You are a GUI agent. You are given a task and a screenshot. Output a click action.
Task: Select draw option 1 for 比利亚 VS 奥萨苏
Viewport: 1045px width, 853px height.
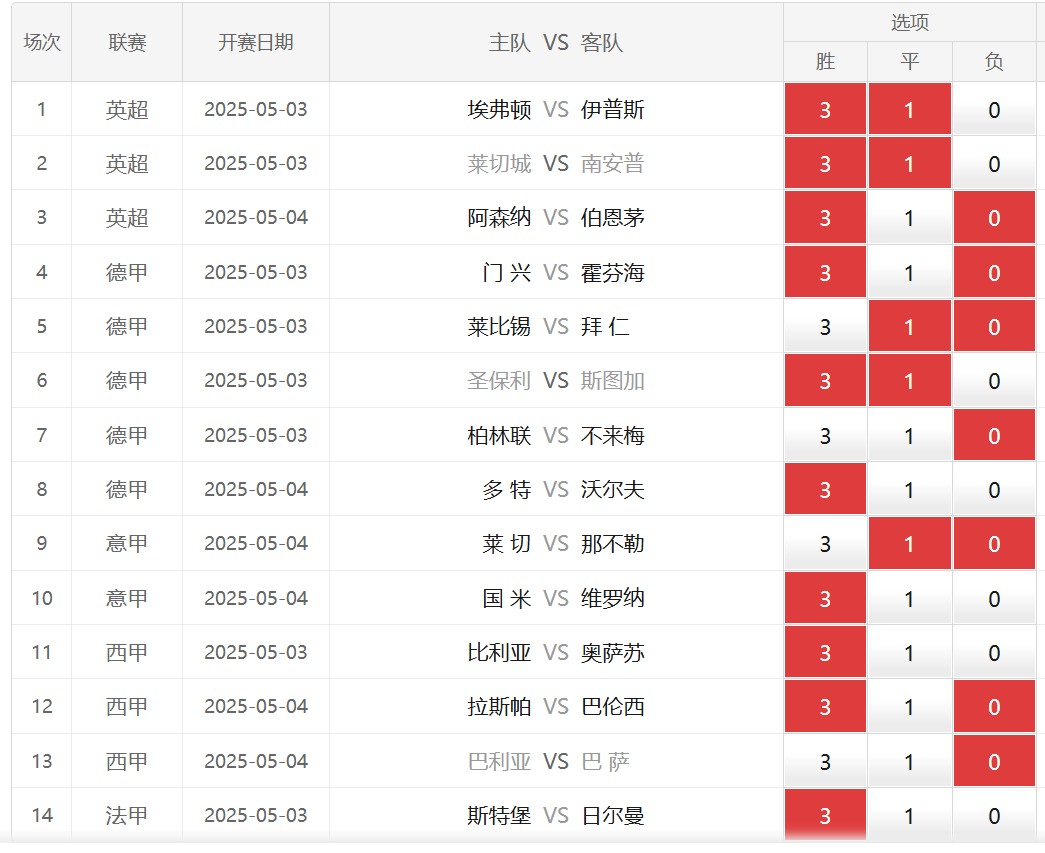point(910,652)
